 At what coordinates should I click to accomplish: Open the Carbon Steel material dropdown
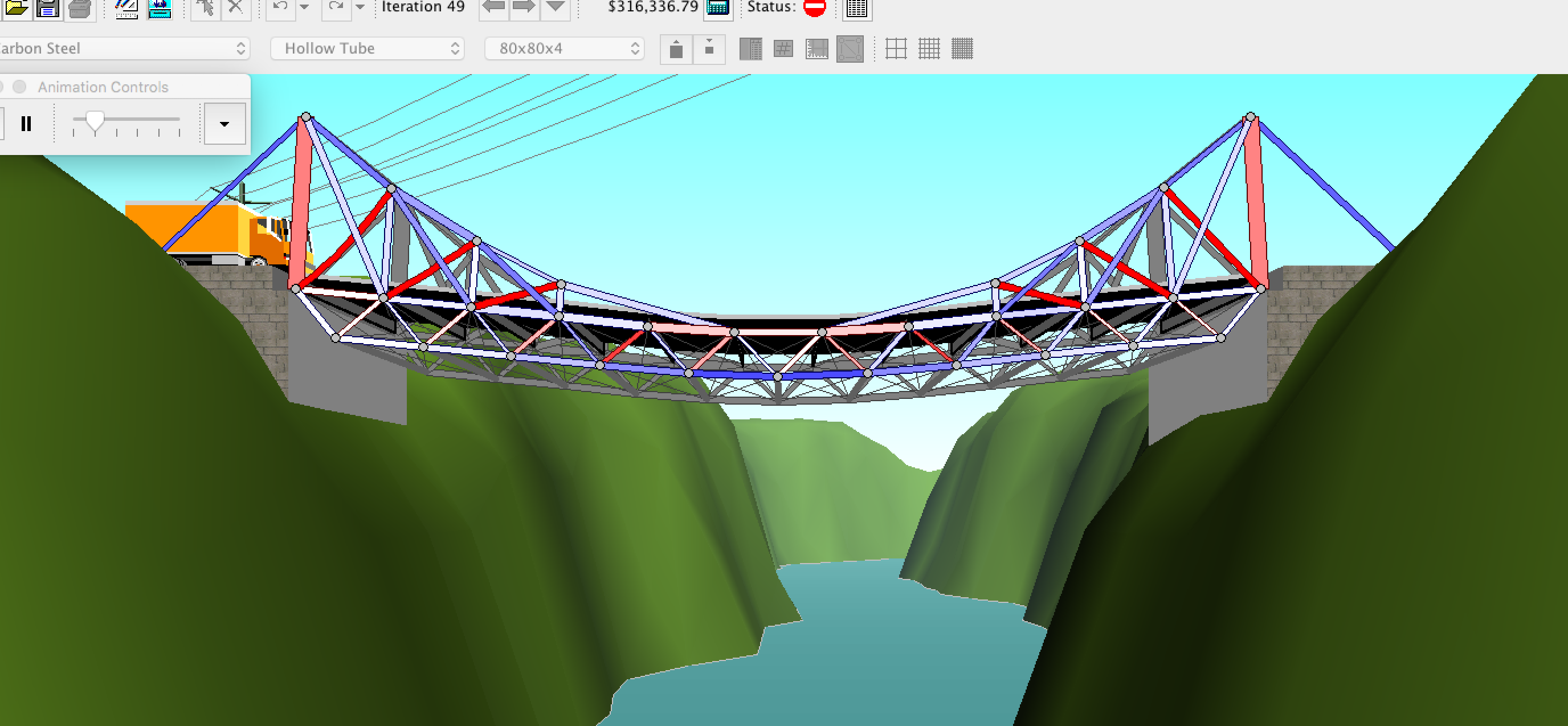click(124, 48)
